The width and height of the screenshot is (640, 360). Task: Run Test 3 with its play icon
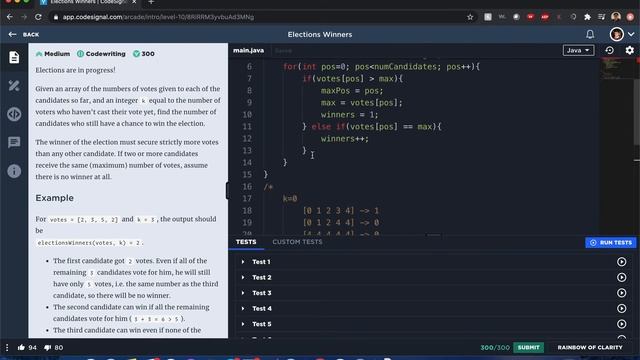tap(621, 293)
